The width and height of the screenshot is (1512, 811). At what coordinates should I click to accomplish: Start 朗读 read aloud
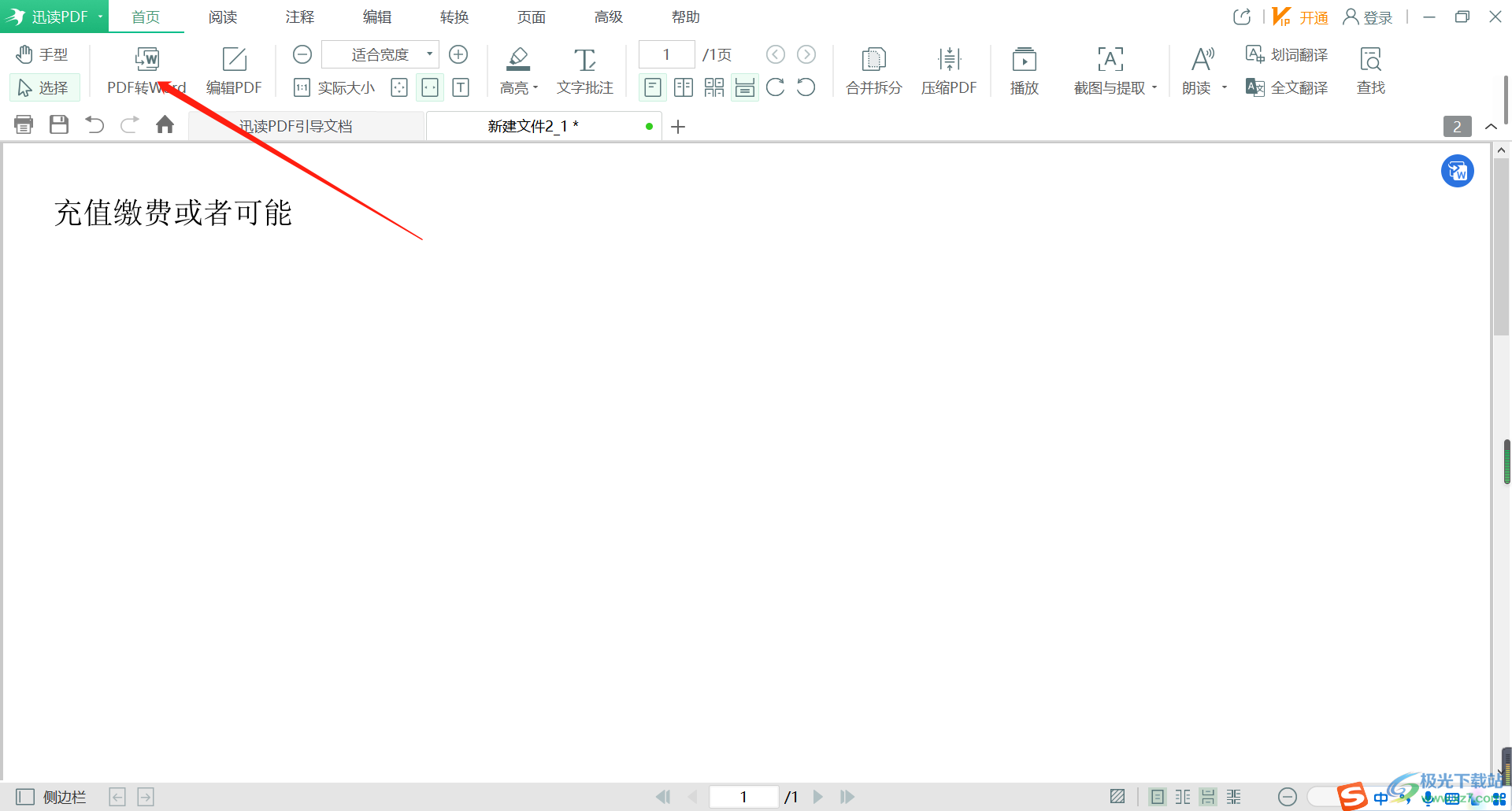tap(1197, 71)
